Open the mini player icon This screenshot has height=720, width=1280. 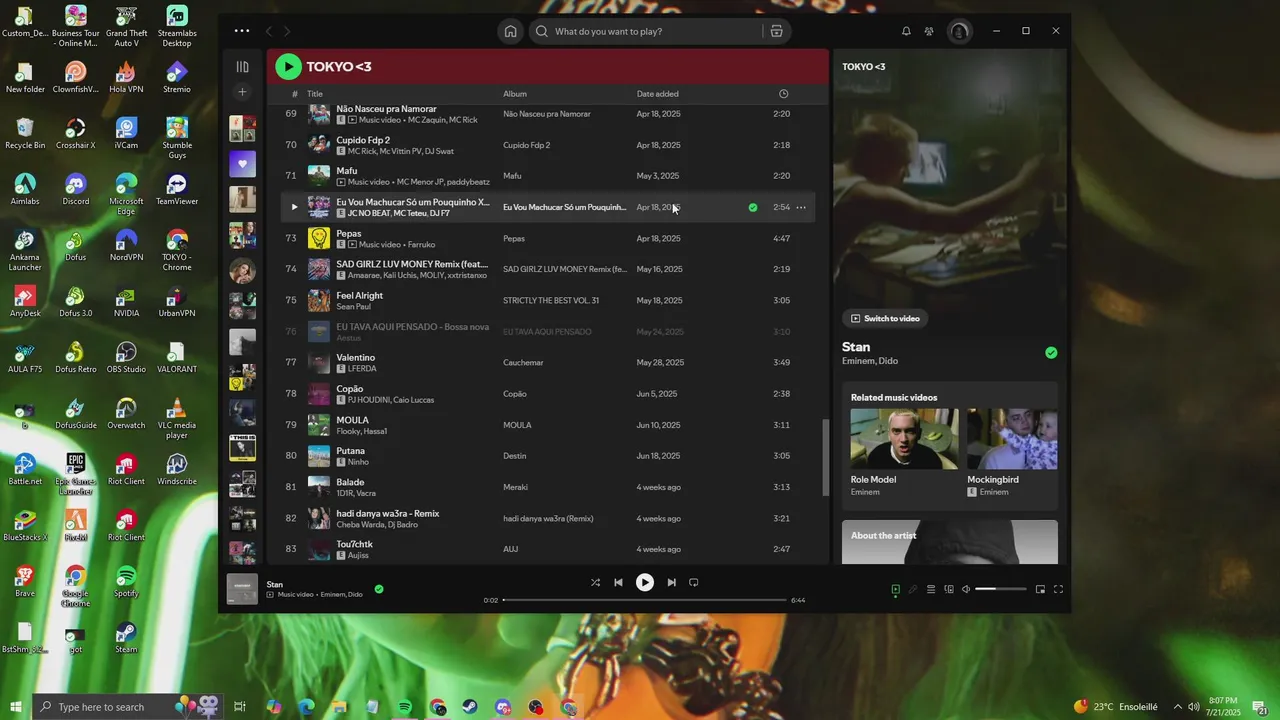tap(1040, 589)
